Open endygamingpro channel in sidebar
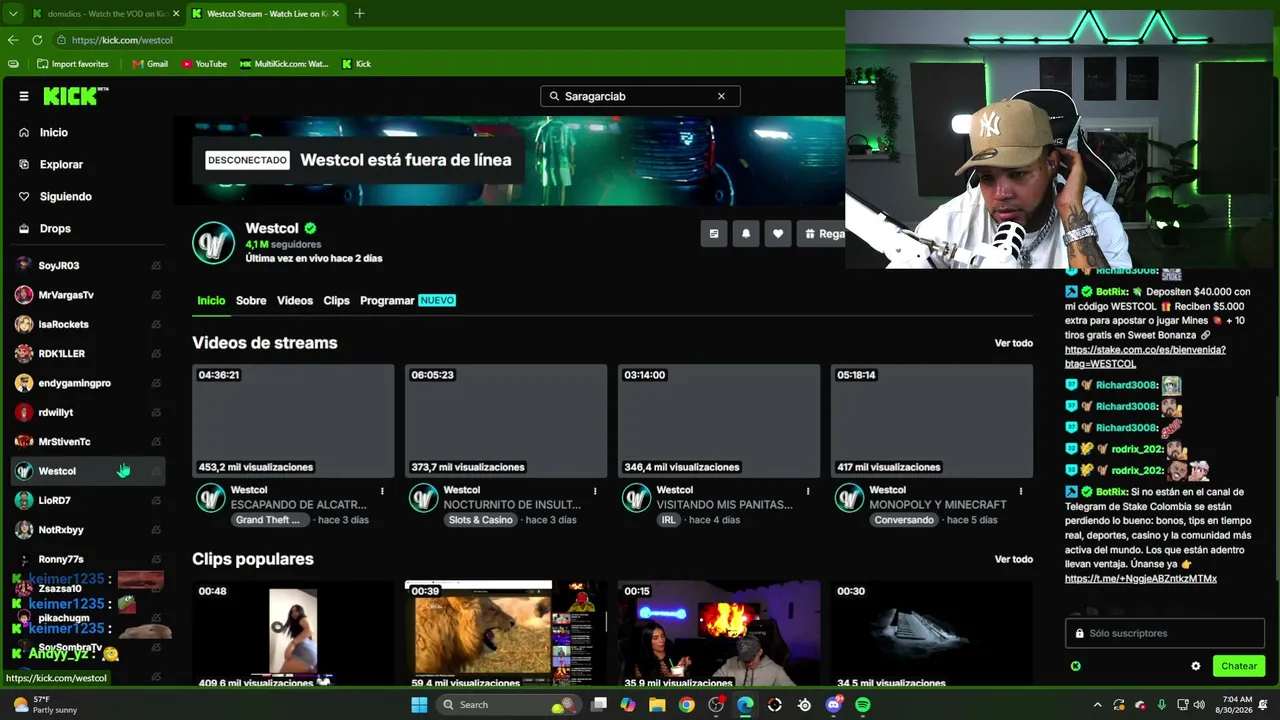This screenshot has height=720, width=1280. (88, 383)
